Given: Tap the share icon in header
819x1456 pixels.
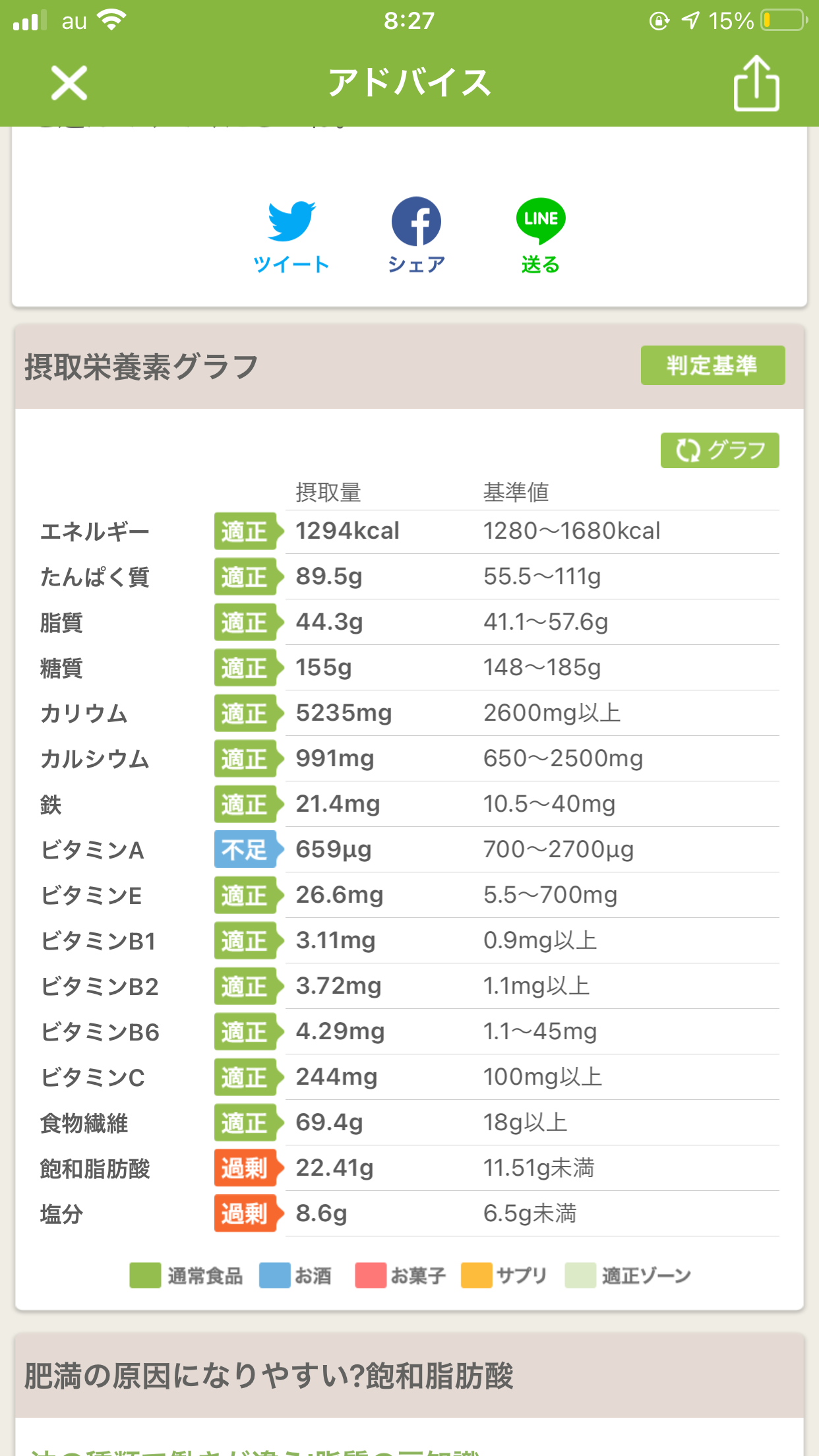Looking at the screenshot, I should click(x=756, y=83).
